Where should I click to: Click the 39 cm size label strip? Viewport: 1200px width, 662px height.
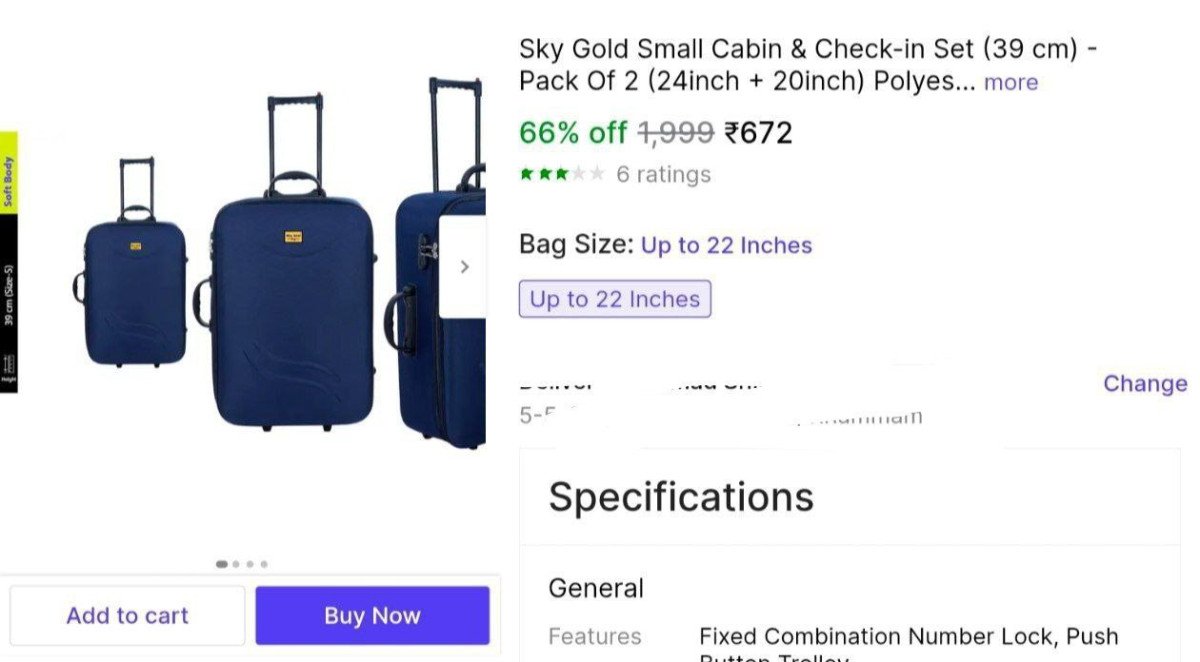click(x=9, y=295)
